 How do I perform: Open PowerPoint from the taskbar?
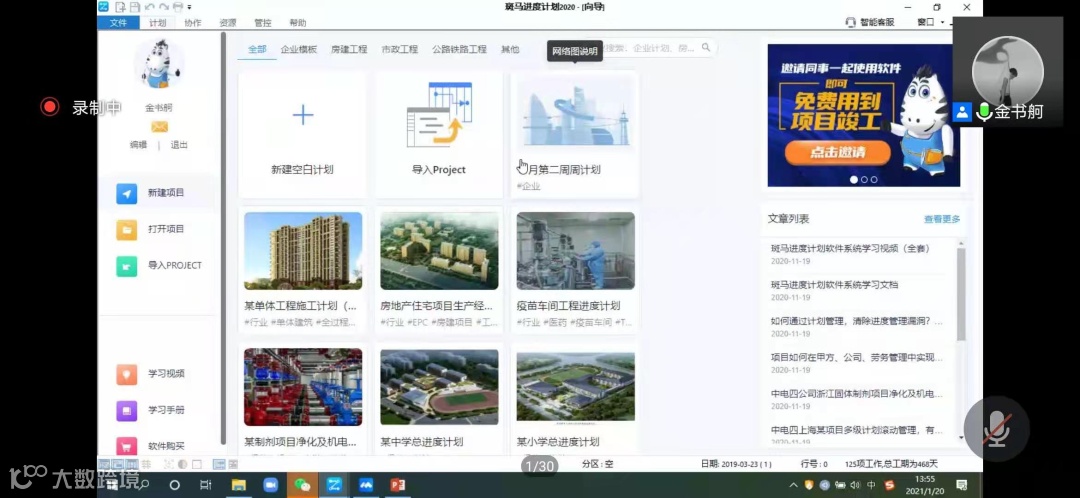point(397,485)
